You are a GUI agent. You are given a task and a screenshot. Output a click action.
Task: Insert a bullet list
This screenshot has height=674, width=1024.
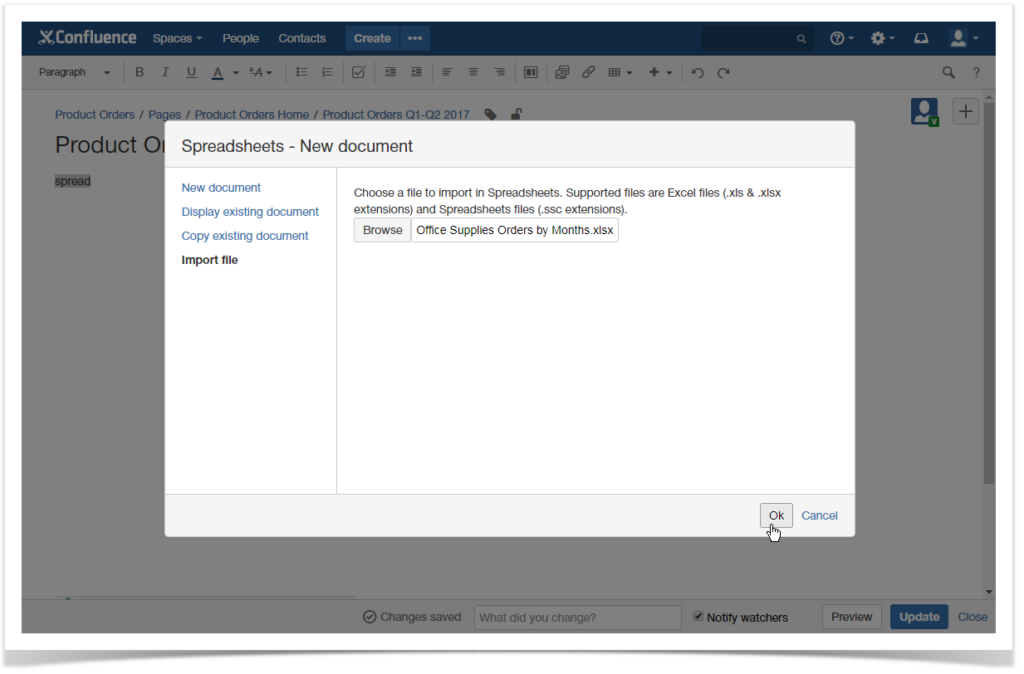point(301,72)
